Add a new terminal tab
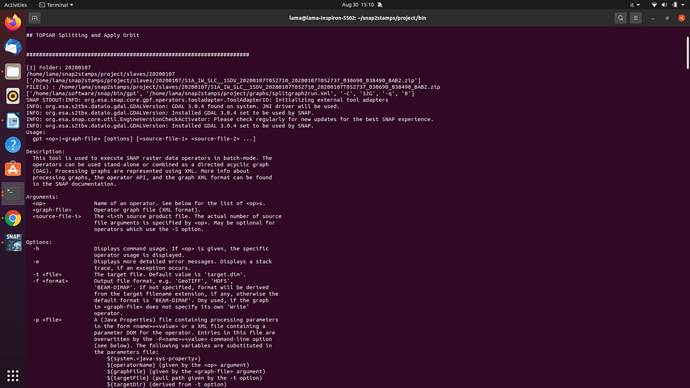Viewport: 690px width, 388px height. tap(34, 18)
